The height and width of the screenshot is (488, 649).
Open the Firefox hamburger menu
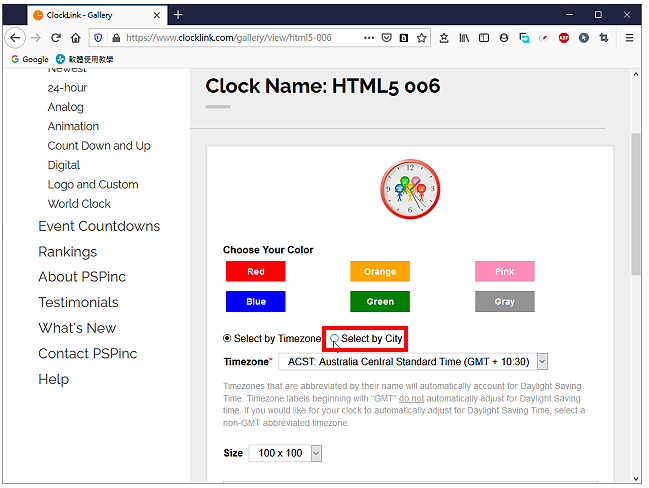pyautogui.click(x=629, y=38)
